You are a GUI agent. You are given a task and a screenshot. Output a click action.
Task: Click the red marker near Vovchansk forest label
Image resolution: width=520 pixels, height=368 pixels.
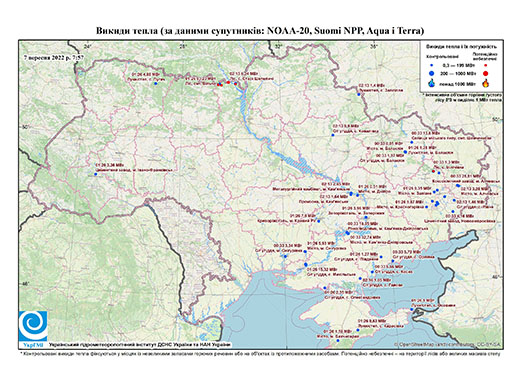point(433,171)
